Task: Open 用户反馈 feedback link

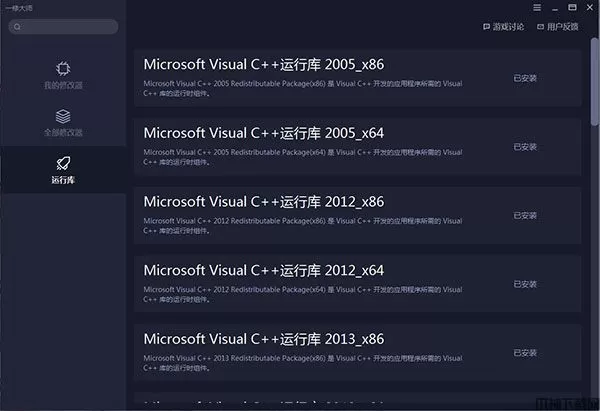Action: pos(558,27)
